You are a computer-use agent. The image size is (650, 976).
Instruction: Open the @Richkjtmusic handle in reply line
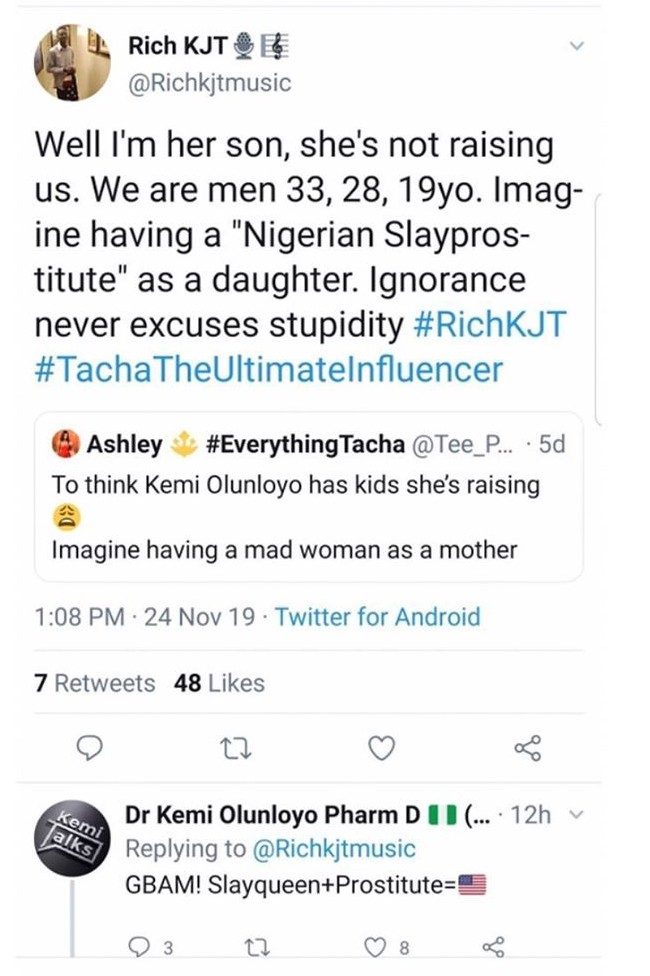pyautogui.click(x=328, y=848)
